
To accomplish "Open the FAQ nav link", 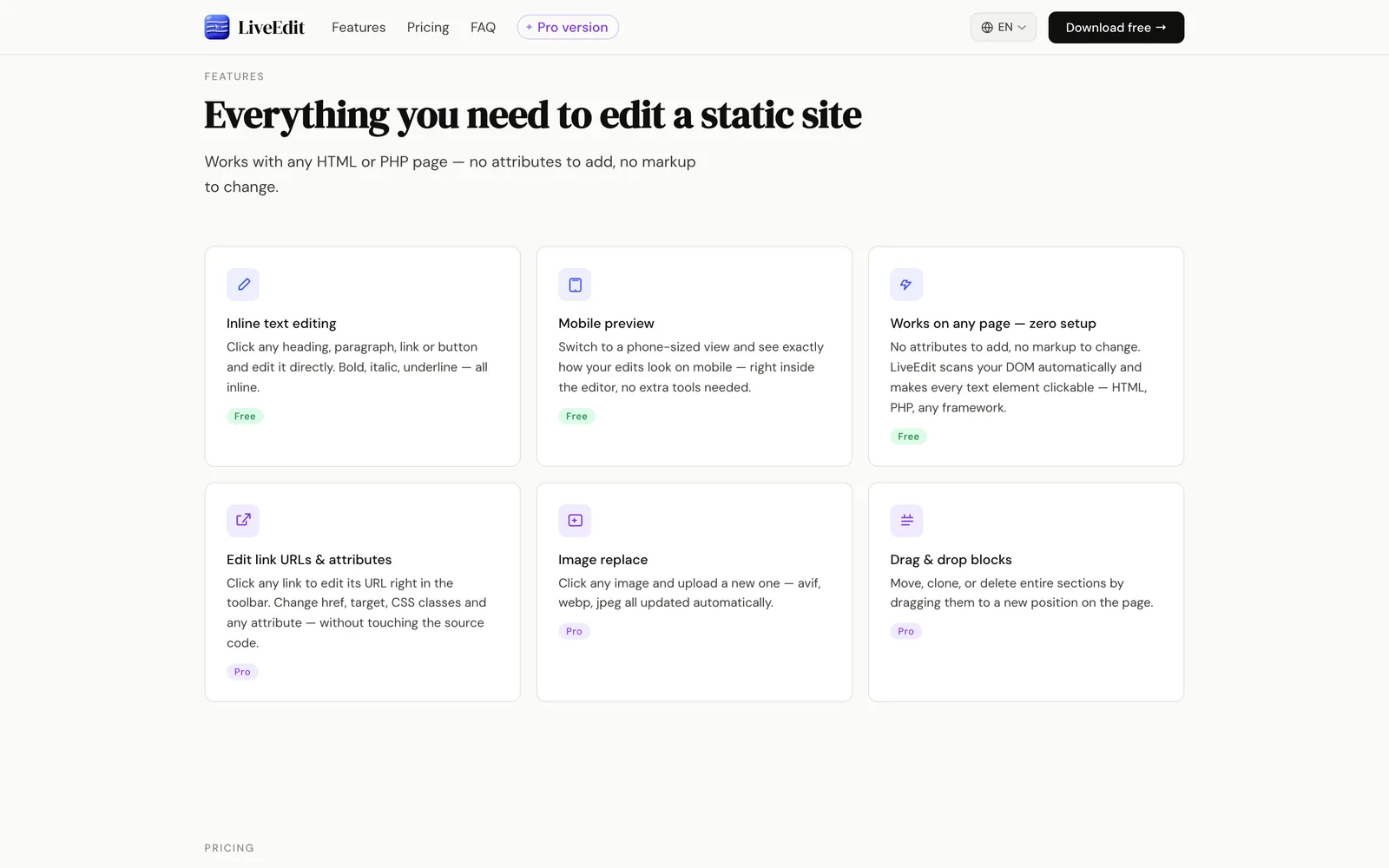I will coord(483,27).
